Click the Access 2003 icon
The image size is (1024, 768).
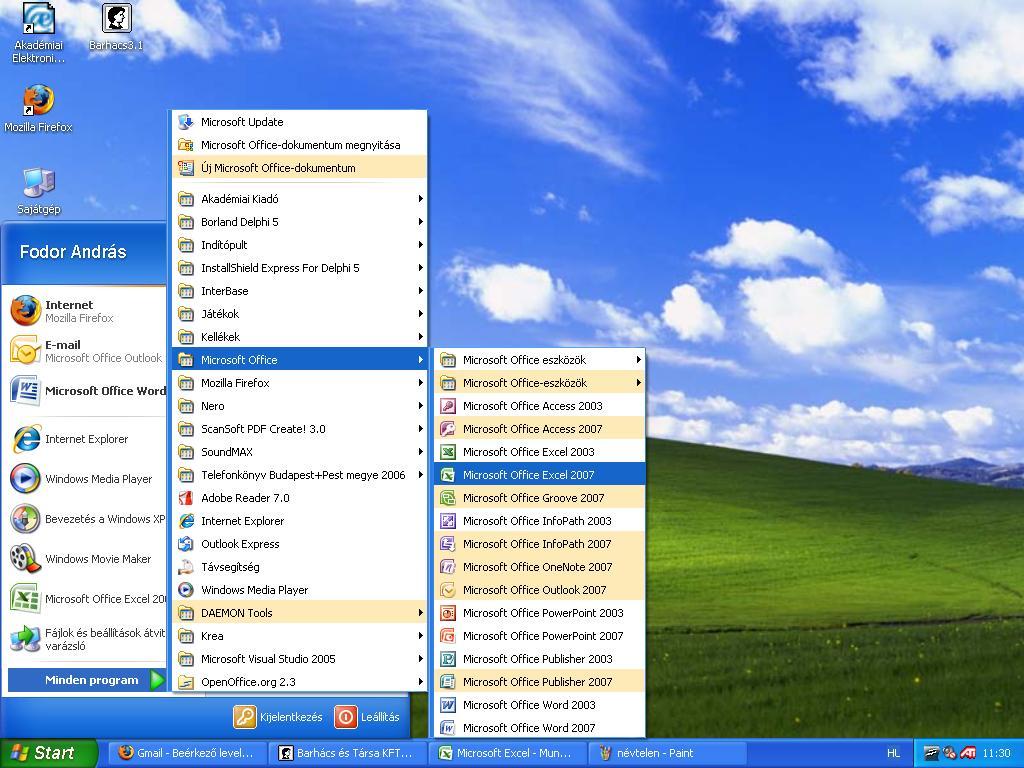pyautogui.click(x=448, y=406)
